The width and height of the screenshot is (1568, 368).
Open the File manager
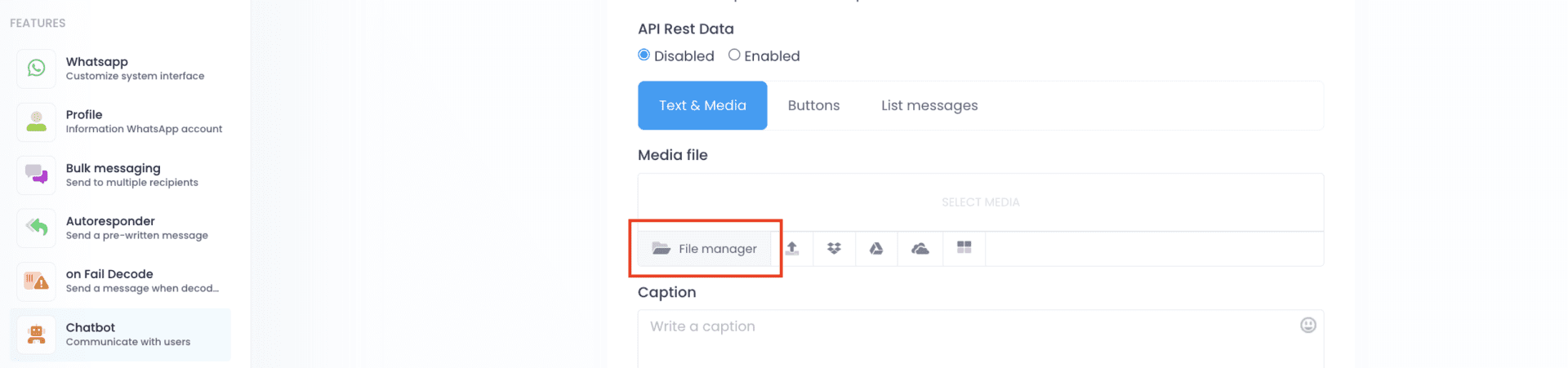(x=705, y=249)
